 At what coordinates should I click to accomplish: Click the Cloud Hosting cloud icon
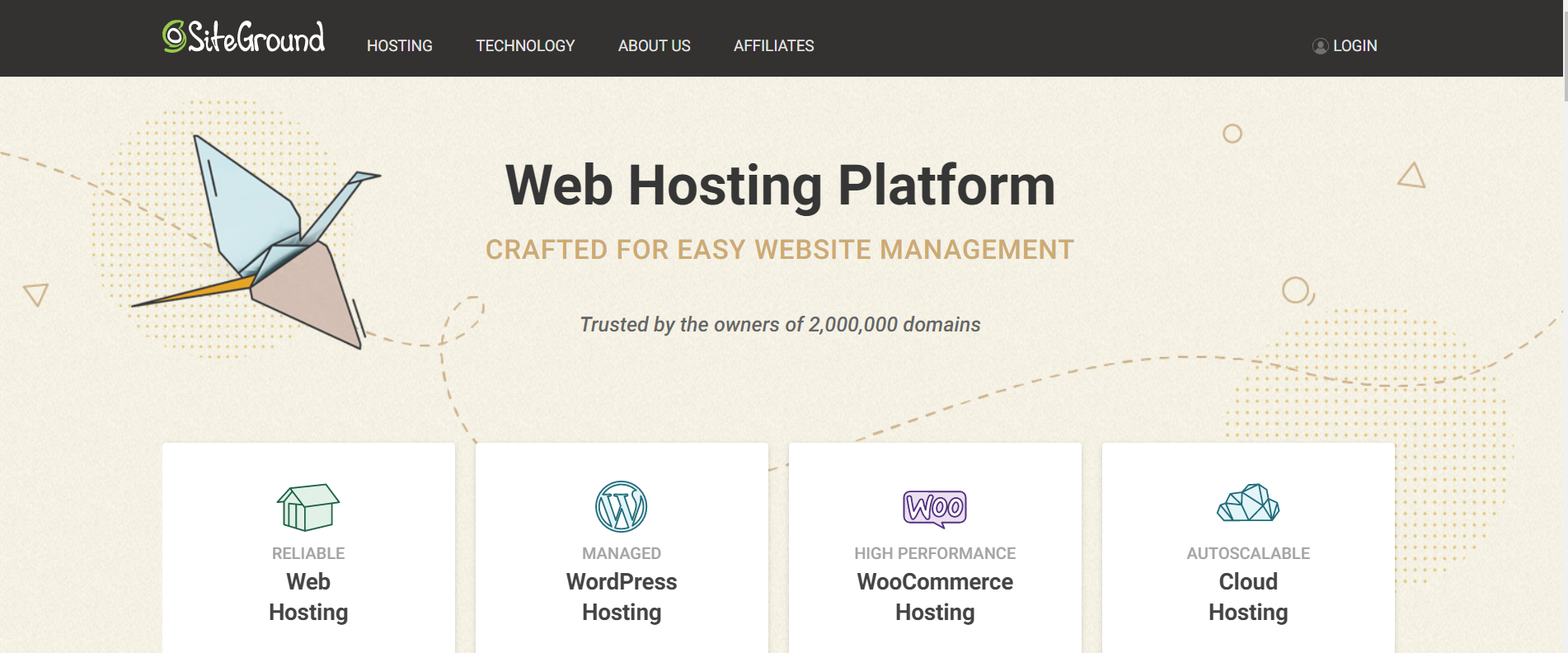pyautogui.click(x=1248, y=503)
